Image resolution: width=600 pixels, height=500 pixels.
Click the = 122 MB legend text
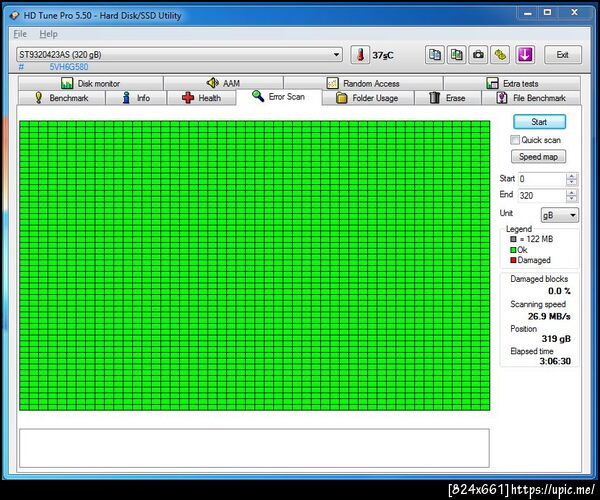(536, 239)
